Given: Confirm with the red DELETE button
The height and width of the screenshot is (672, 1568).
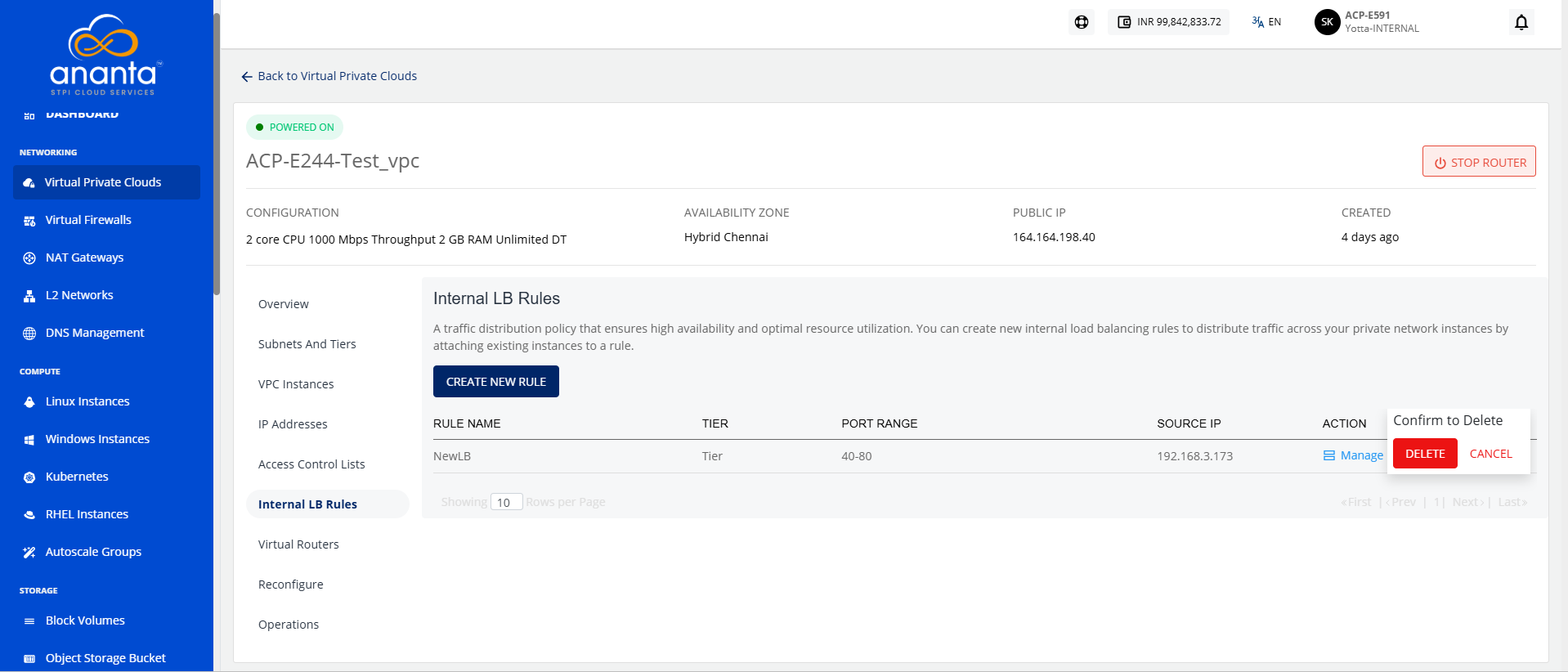Looking at the screenshot, I should [1425, 454].
